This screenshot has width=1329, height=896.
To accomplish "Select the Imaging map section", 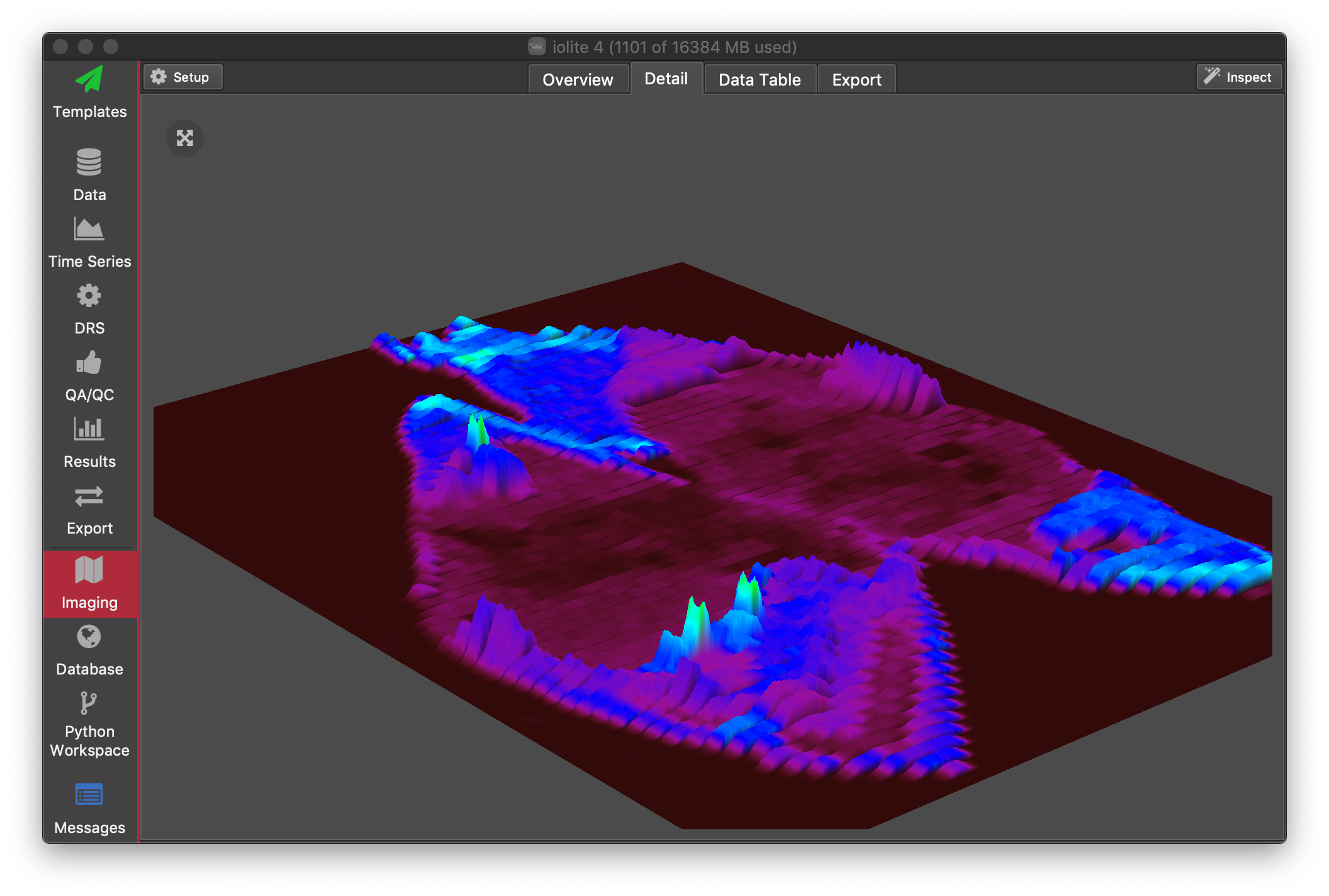I will pos(89,583).
